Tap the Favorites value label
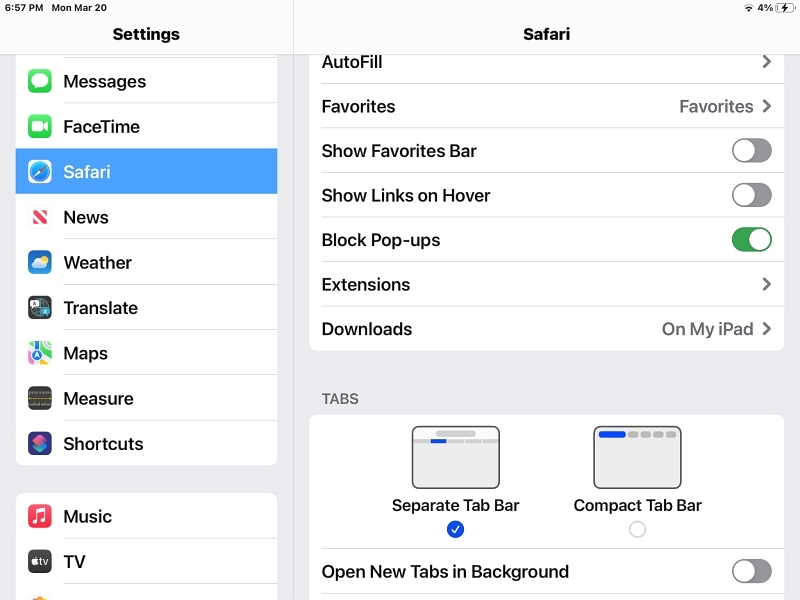This screenshot has height=600, width=800. coord(716,106)
